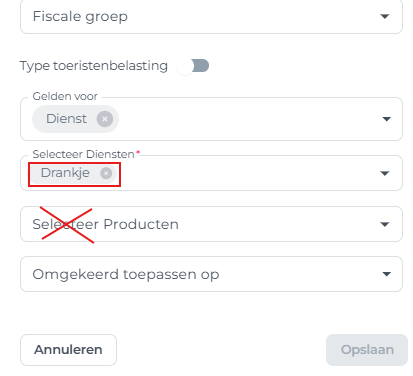Image resolution: width=413 pixels, height=376 pixels.
Task: Open the Selecteer Producten combo box
Action: tap(211, 224)
